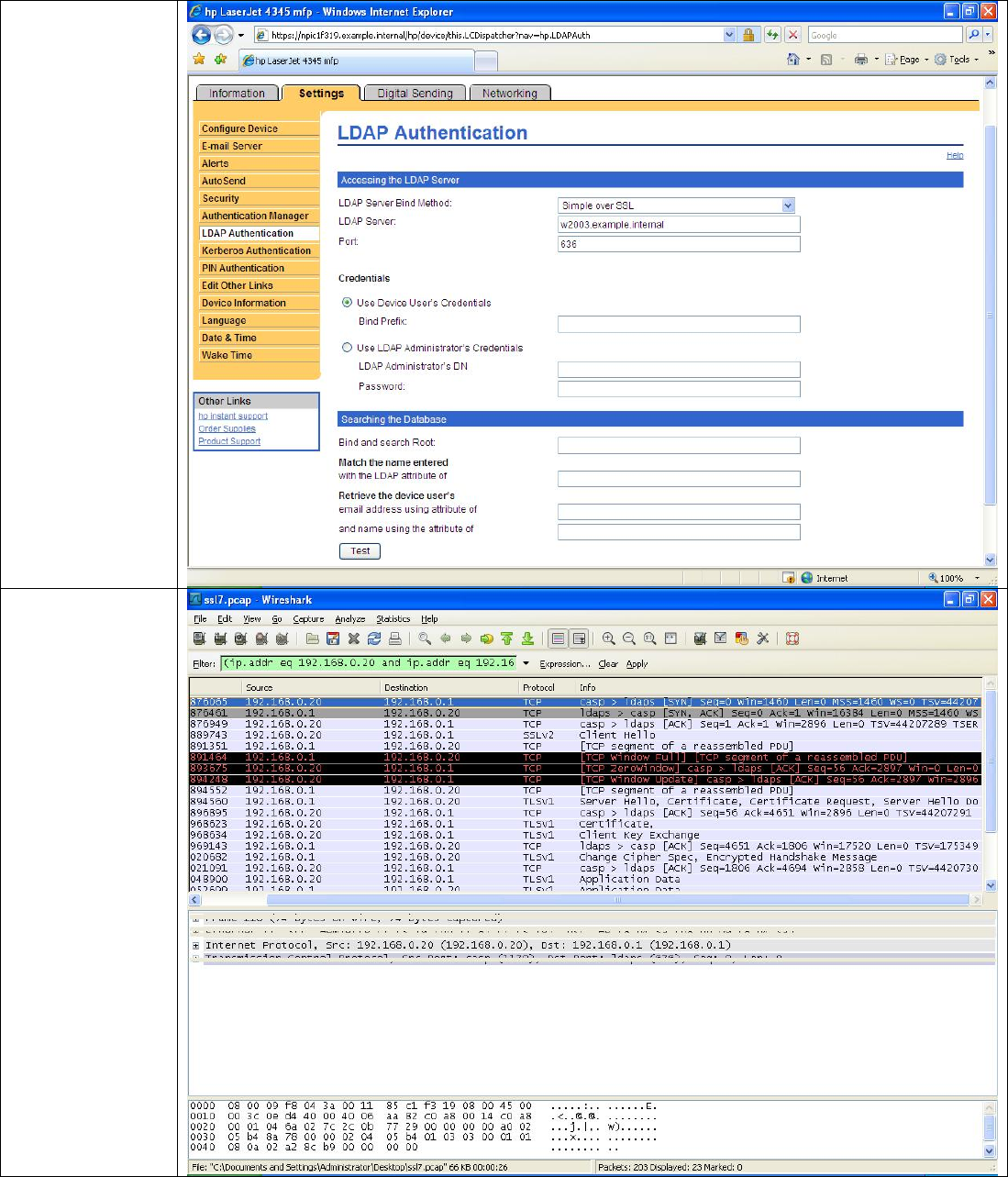The image size is (1008, 1177).
Task: Restart the capture via Wireshark toolbar icon
Action: 282,638
